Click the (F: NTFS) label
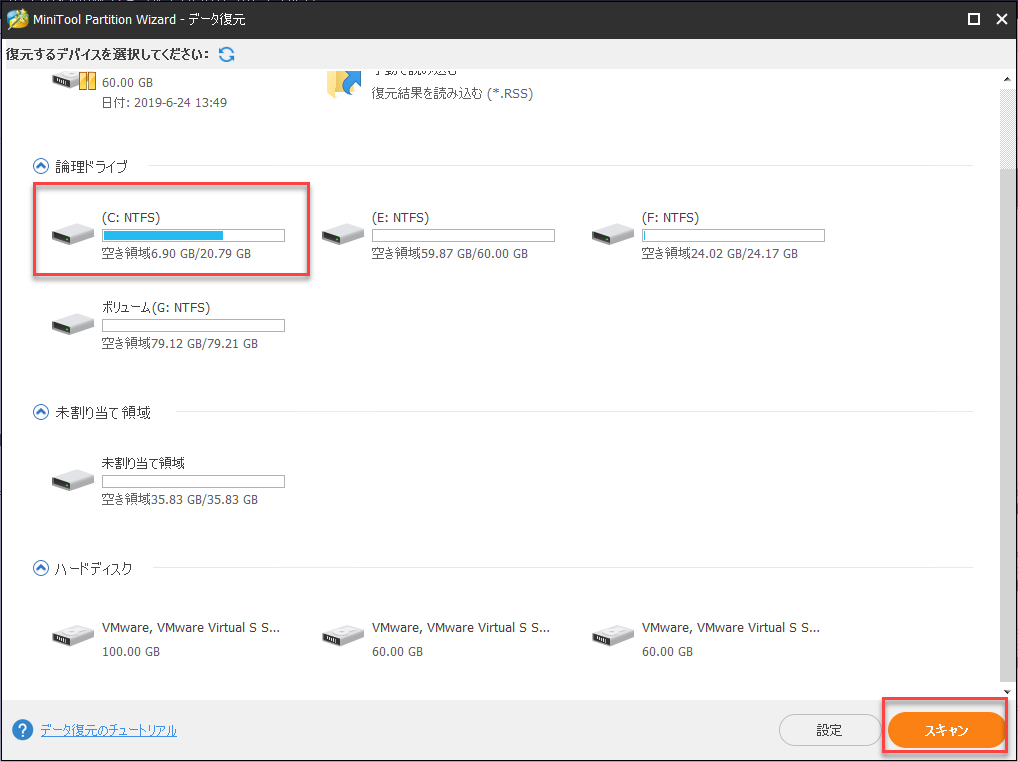Viewport: 1018px width, 762px height. (671, 217)
